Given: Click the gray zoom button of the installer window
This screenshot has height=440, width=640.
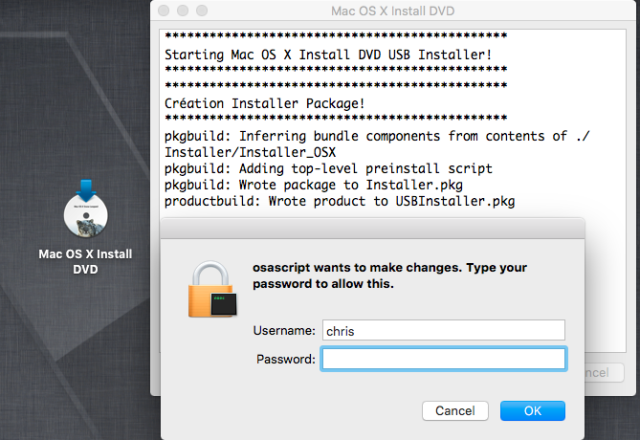Looking at the screenshot, I should [202, 11].
